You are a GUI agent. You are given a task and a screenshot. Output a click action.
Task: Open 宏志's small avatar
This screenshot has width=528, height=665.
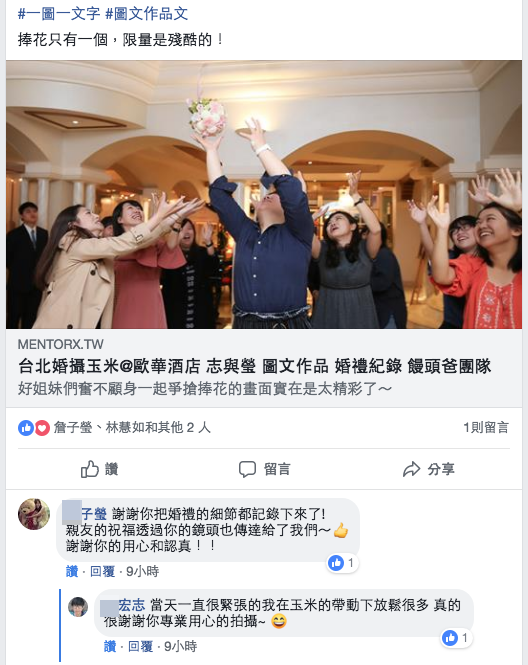78,607
